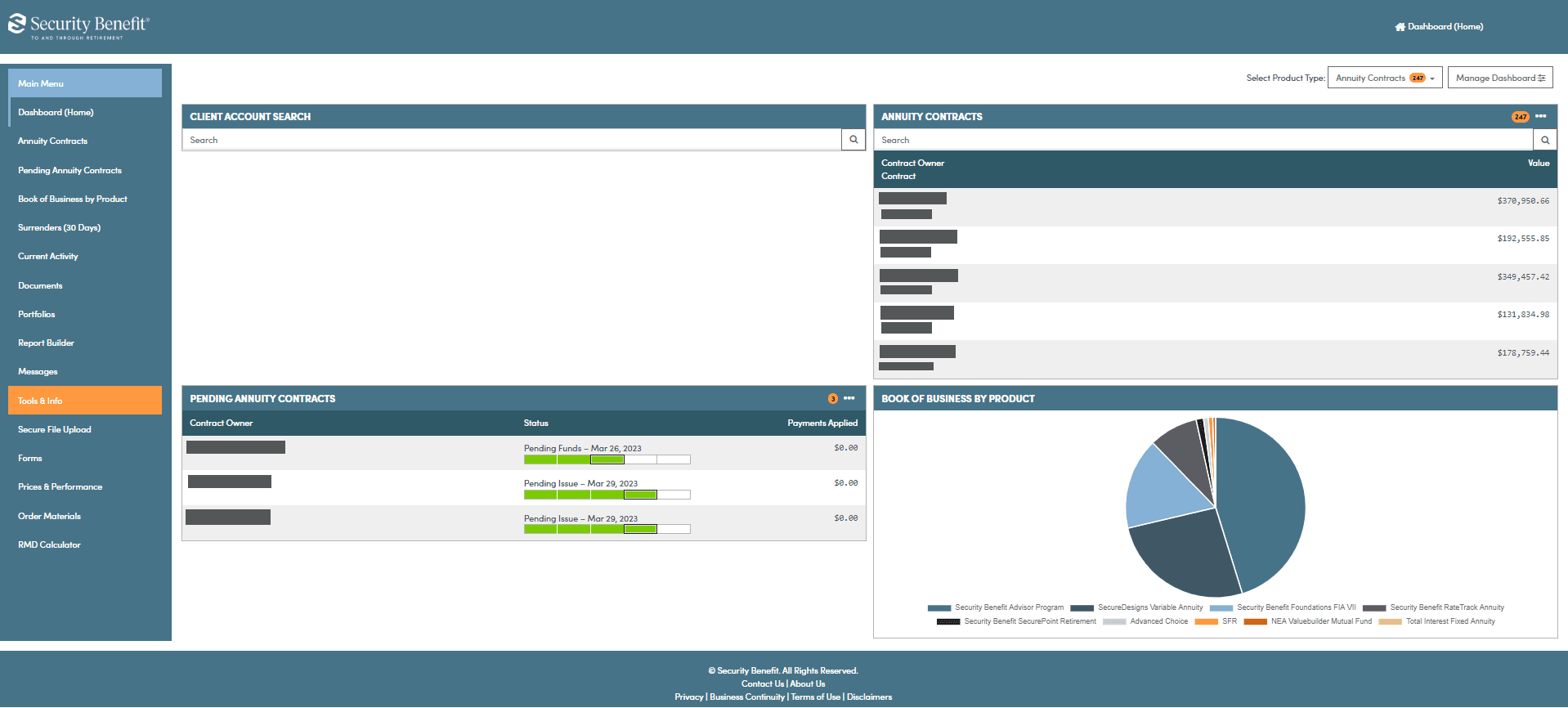Expand the Select Product Type dropdown
1568x708 pixels.
[x=1384, y=78]
